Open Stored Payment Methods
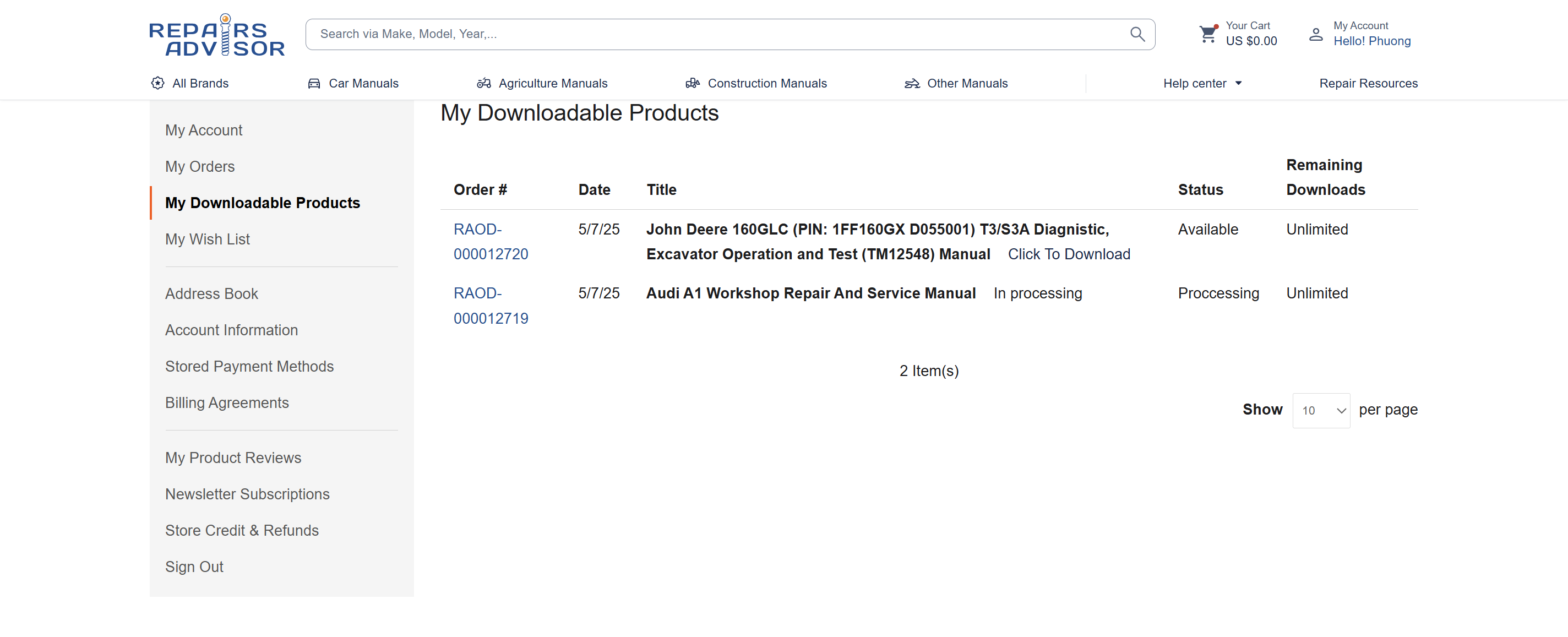The image size is (1568, 637). pyautogui.click(x=249, y=367)
